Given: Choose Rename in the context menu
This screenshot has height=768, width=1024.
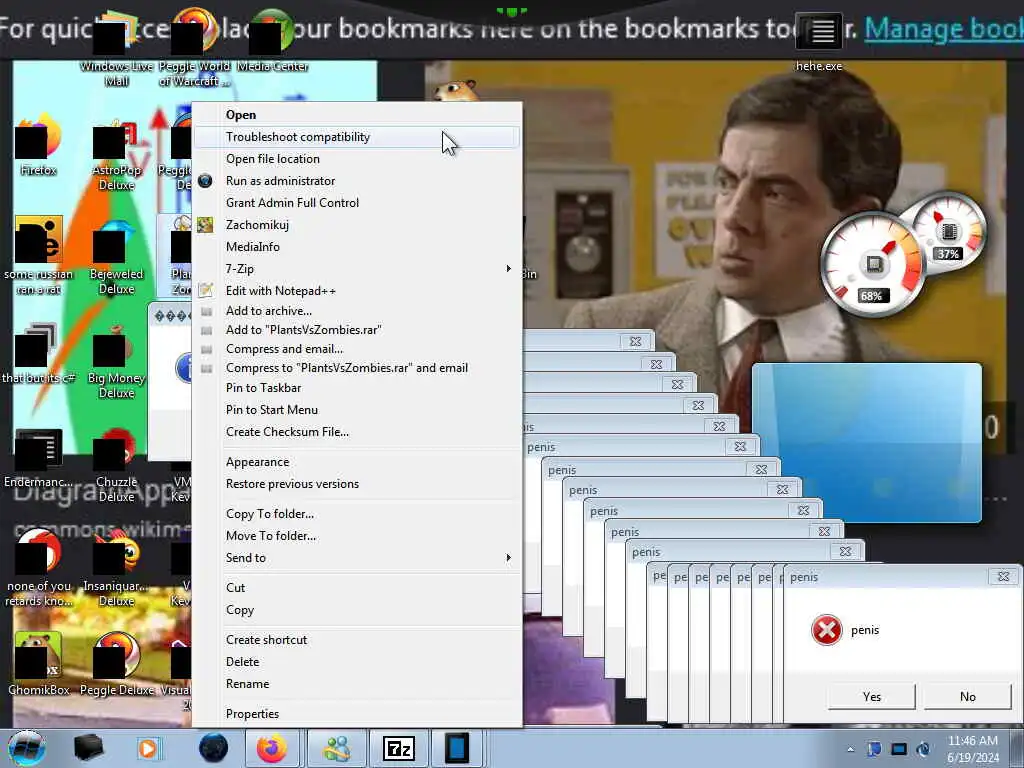Looking at the screenshot, I should pos(357,684).
